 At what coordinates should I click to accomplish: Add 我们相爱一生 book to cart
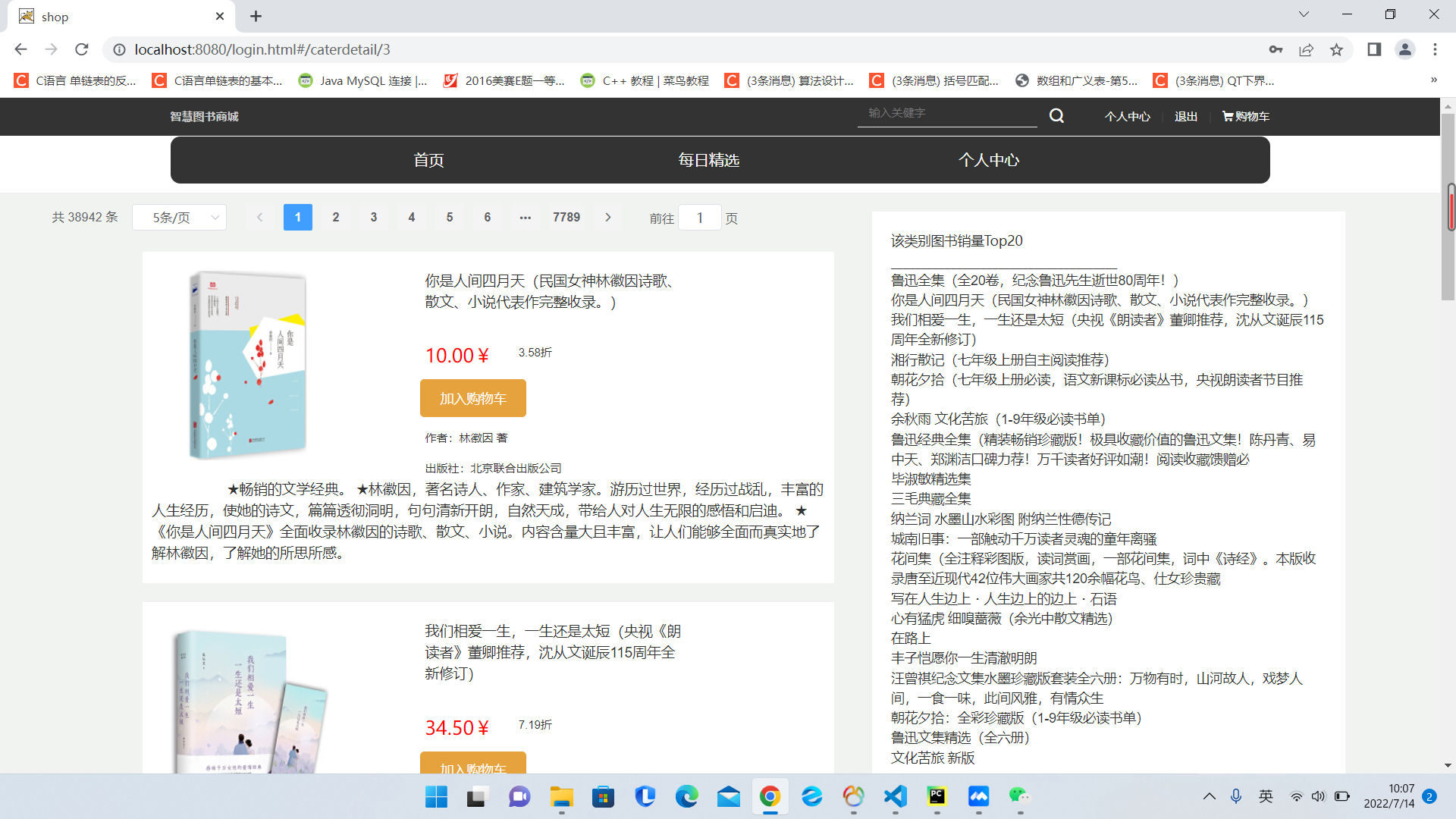473,763
